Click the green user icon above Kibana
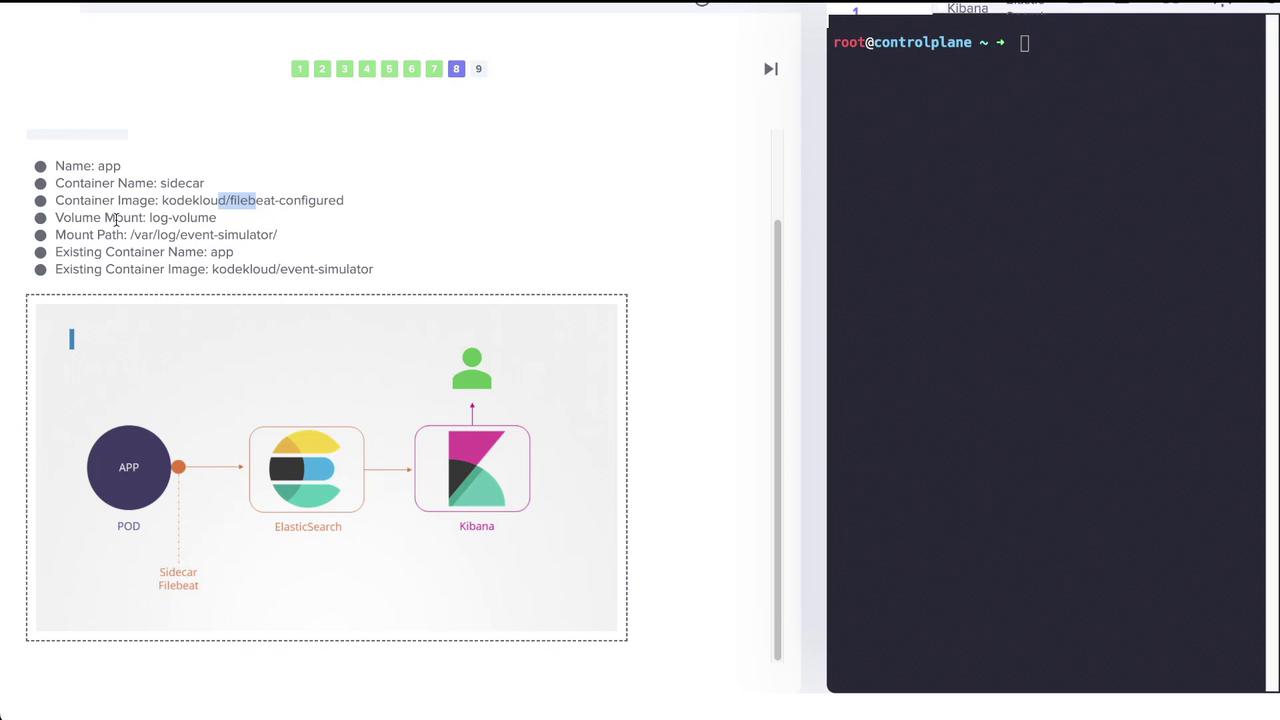The image size is (1280, 720). click(x=472, y=368)
